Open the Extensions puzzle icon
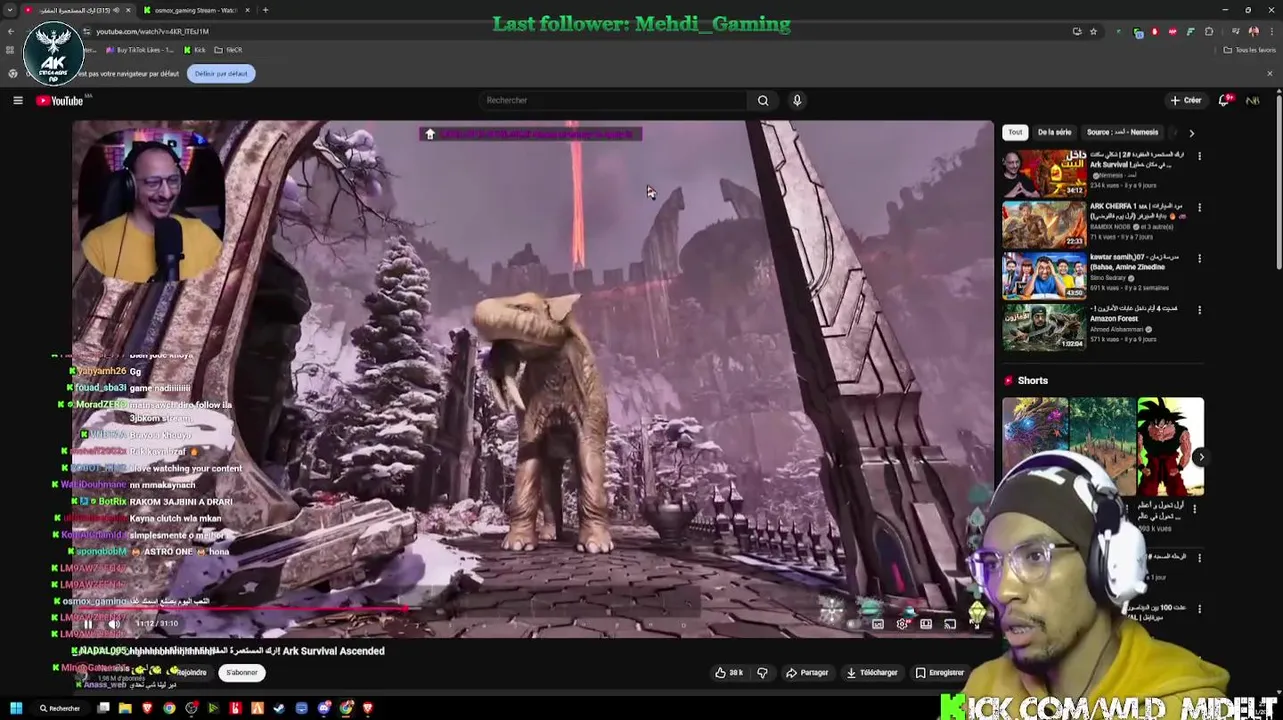1283x720 pixels. 1209,32
